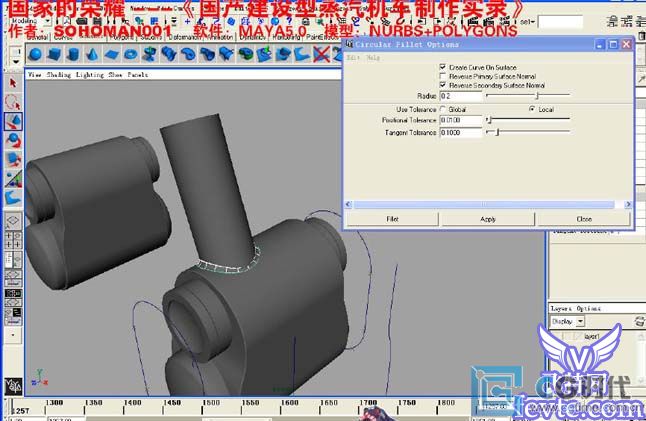Select the Local tolerance radio button
The image size is (646, 421).
(x=532, y=109)
